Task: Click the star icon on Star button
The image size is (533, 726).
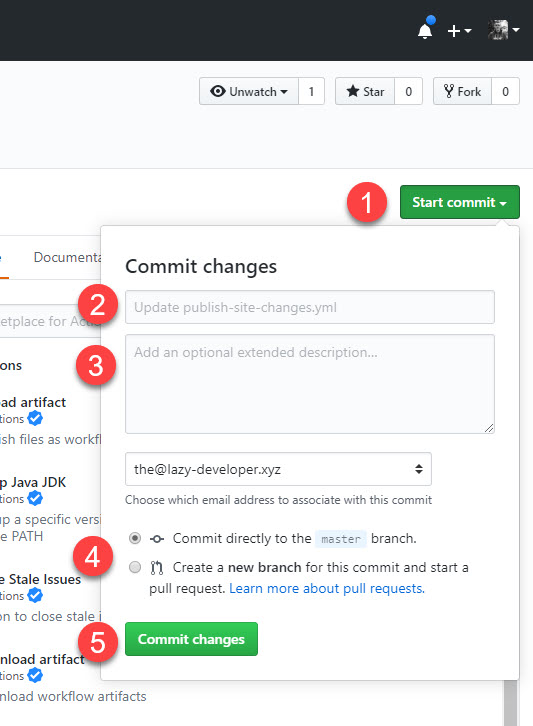Action: point(353,91)
